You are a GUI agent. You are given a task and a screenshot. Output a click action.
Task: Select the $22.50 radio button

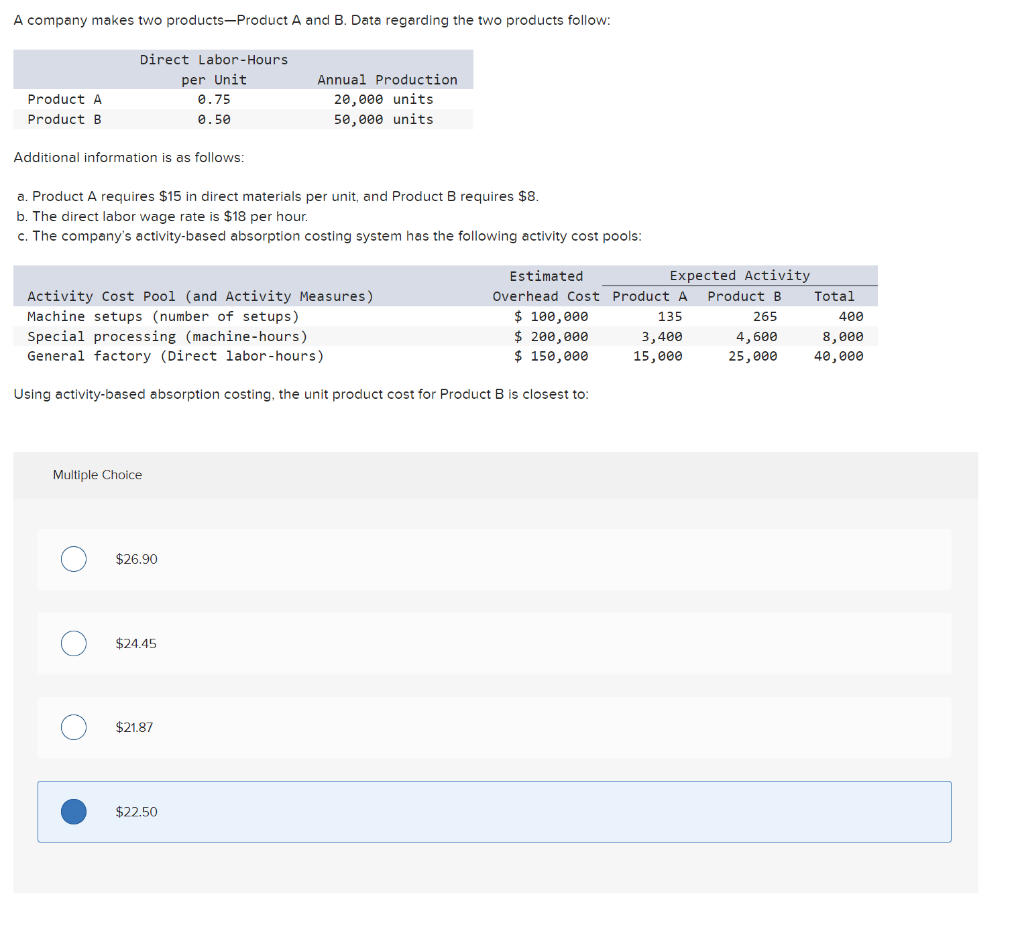tap(73, 811)
